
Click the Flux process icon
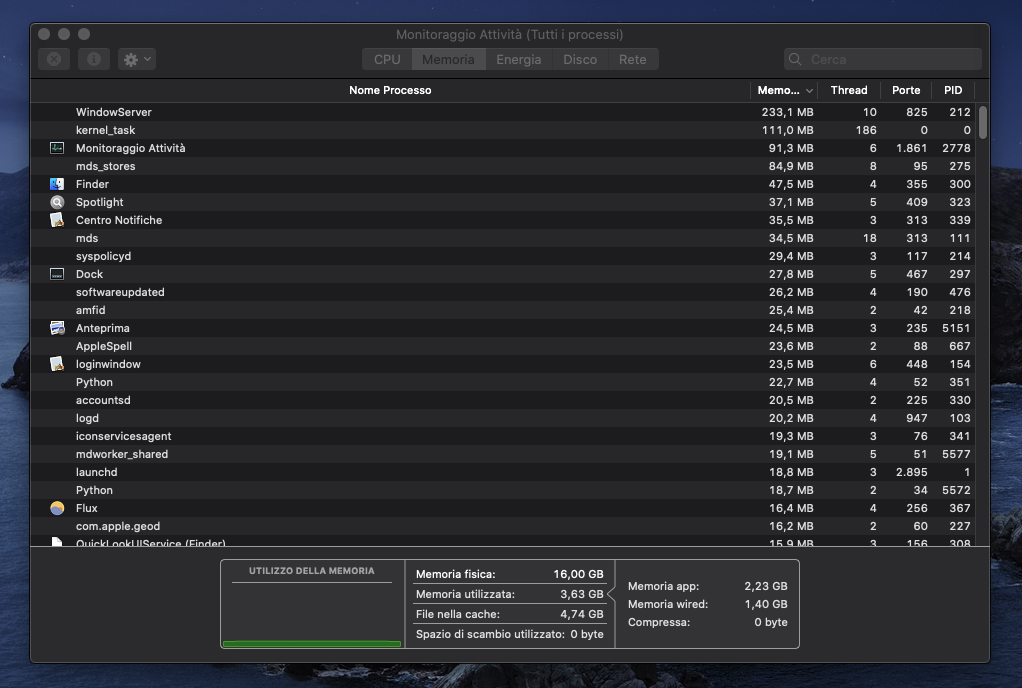[57, 508]
